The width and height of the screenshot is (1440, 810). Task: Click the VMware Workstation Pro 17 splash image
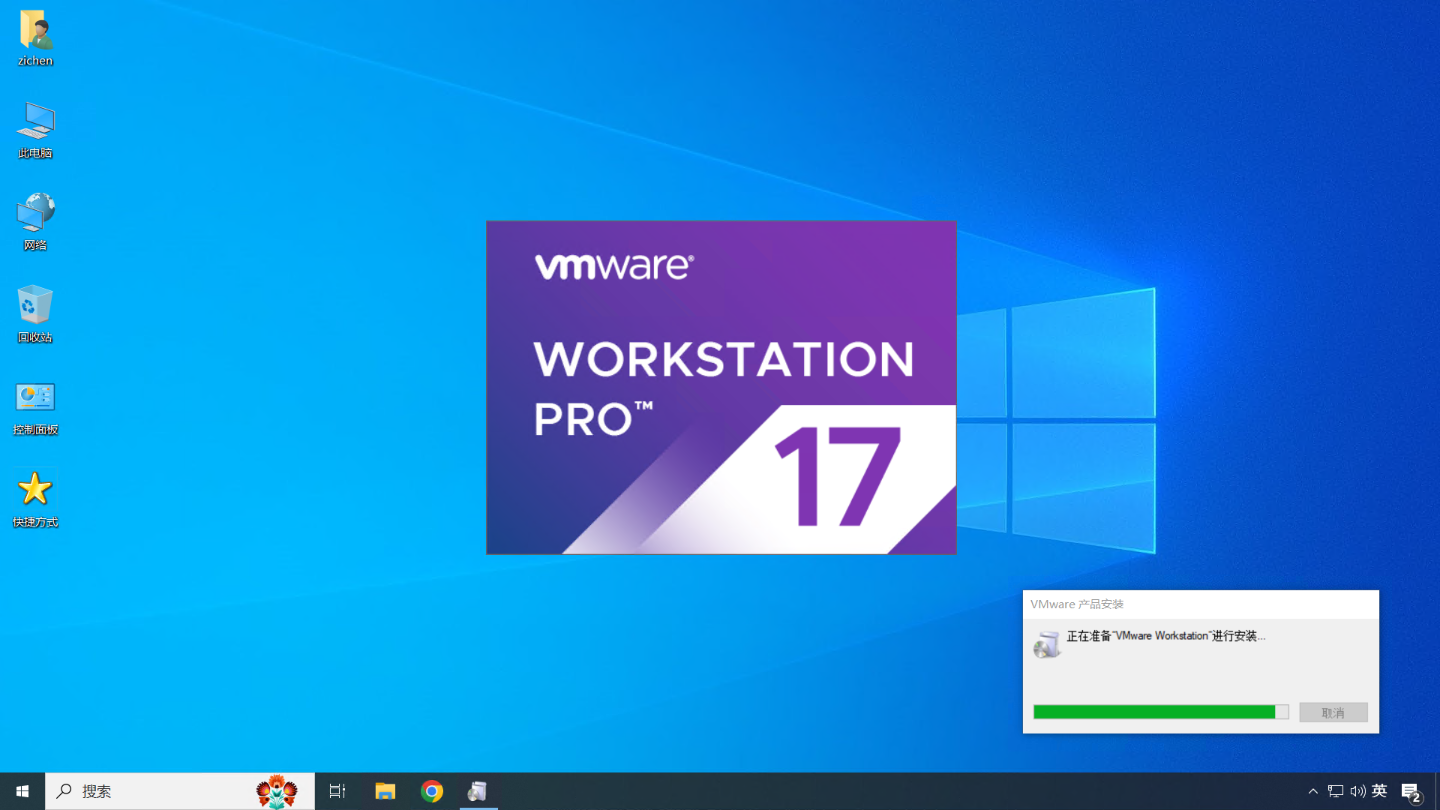click(721, 387)
